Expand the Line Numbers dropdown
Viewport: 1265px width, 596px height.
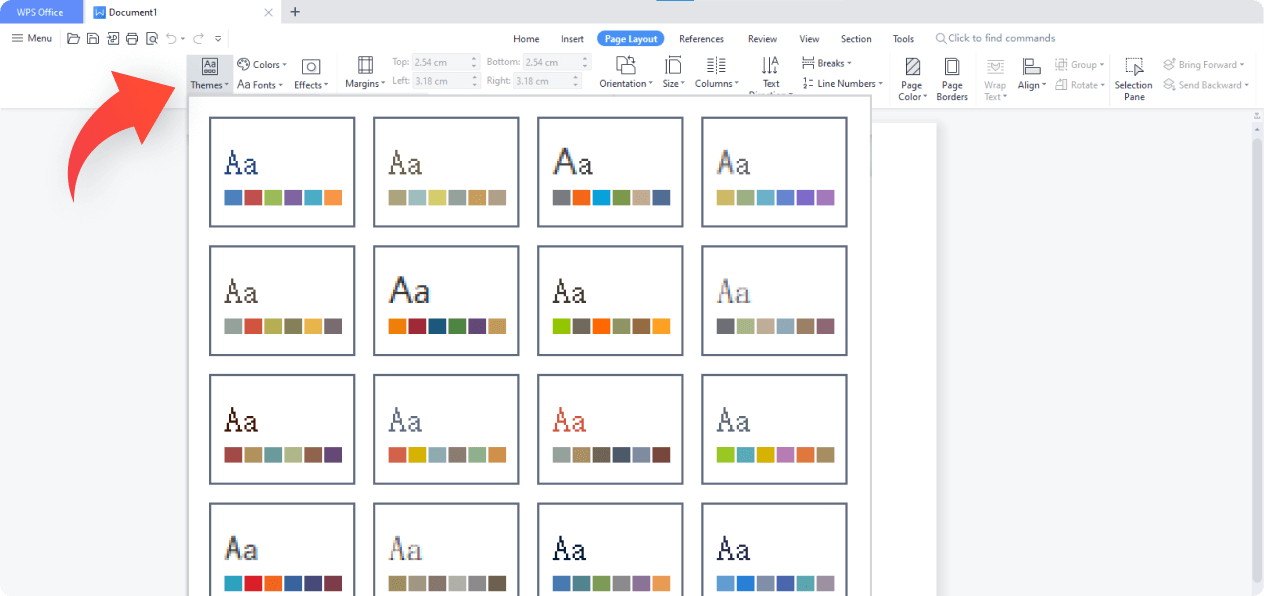(843, 84)
